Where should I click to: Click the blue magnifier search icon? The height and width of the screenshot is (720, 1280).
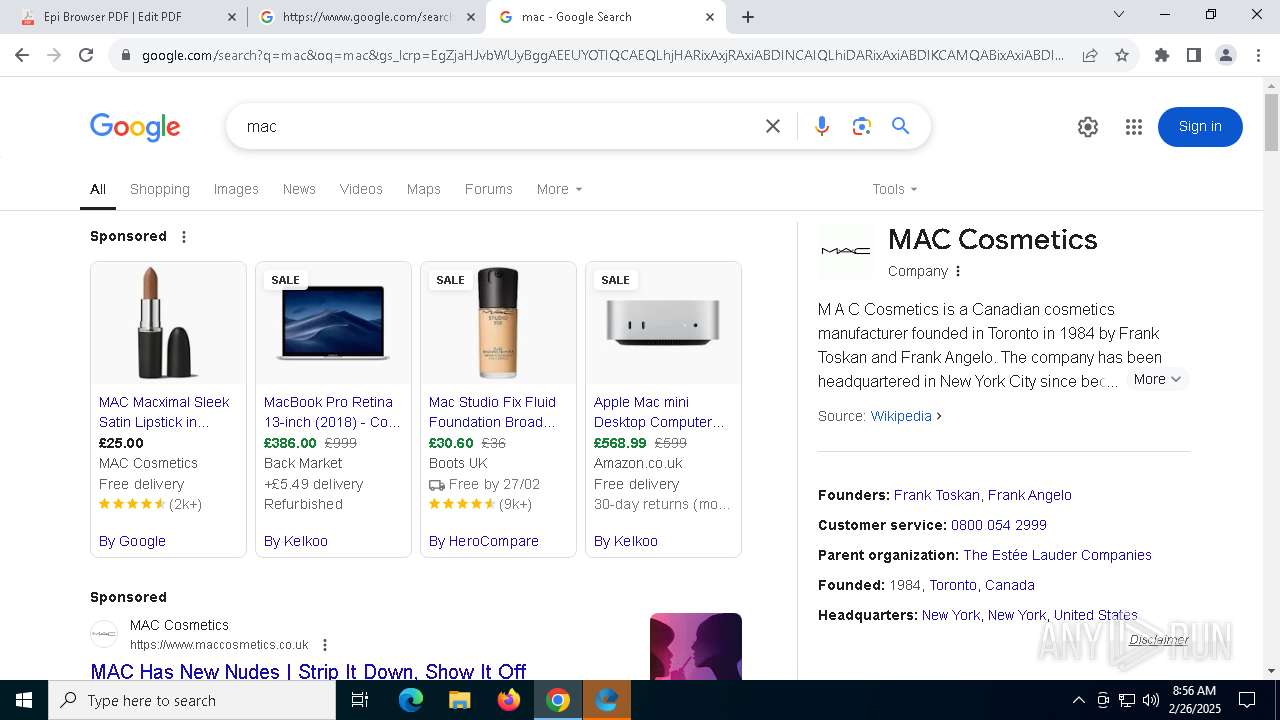(x=901, y=126)
